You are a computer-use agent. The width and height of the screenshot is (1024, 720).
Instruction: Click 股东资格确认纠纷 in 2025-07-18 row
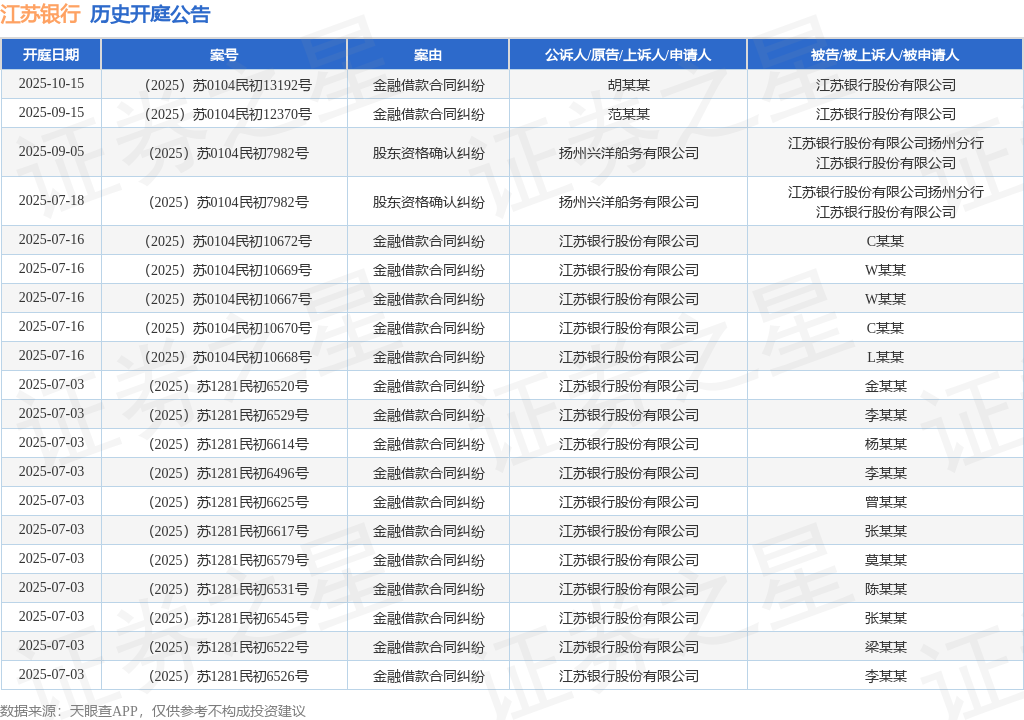click(x=428, y=203)
